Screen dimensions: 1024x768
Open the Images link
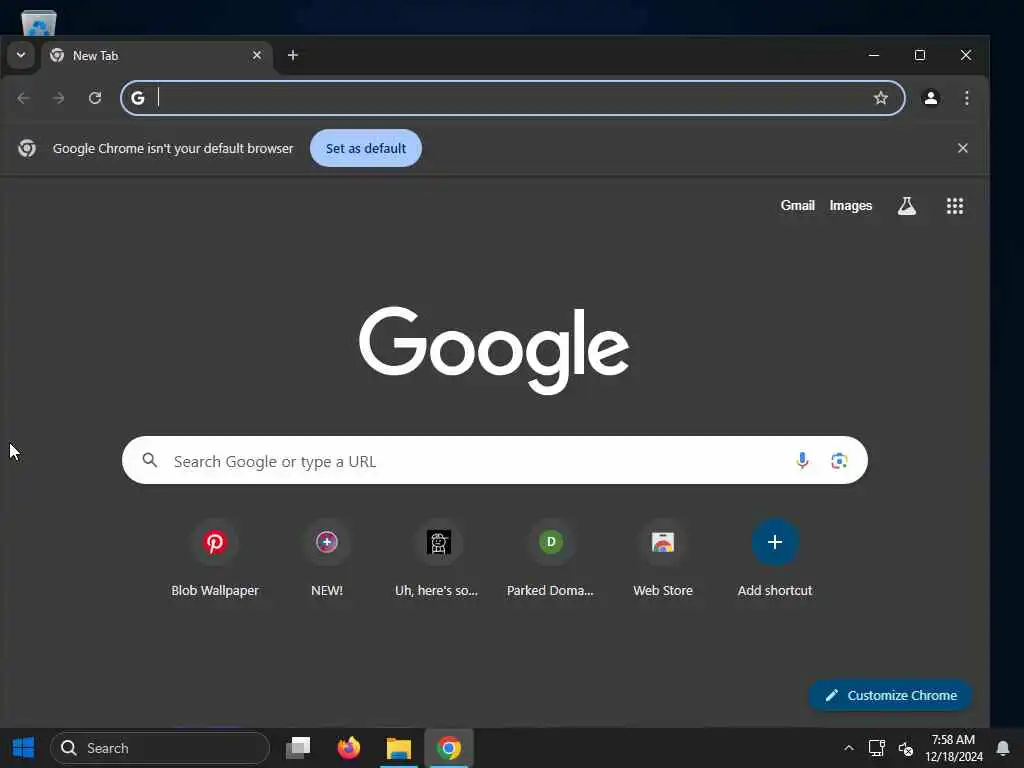850,206
